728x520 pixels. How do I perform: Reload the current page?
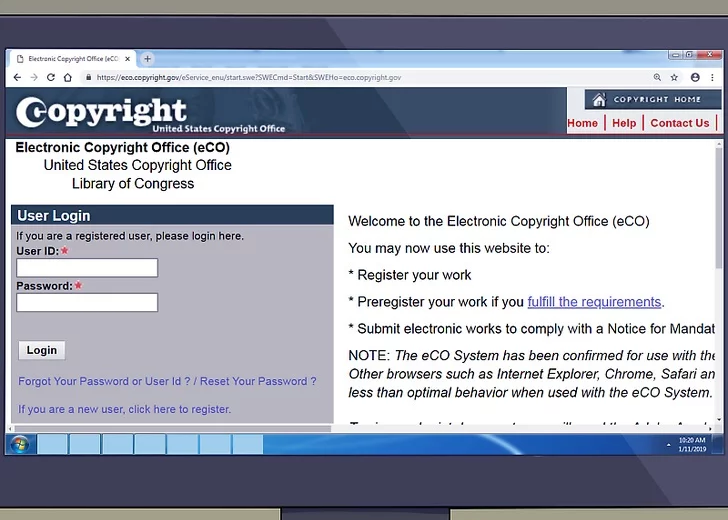51,77
